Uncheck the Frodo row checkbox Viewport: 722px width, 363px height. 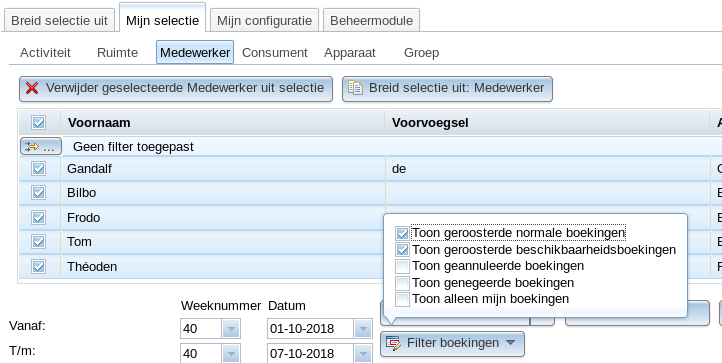(x=39, y=217)
